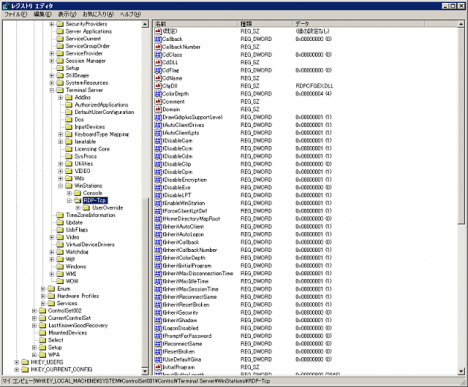The image size is (468, 387).
Task: Click the fDisableEncryption DWORD icon
Action: coord(158,180)
